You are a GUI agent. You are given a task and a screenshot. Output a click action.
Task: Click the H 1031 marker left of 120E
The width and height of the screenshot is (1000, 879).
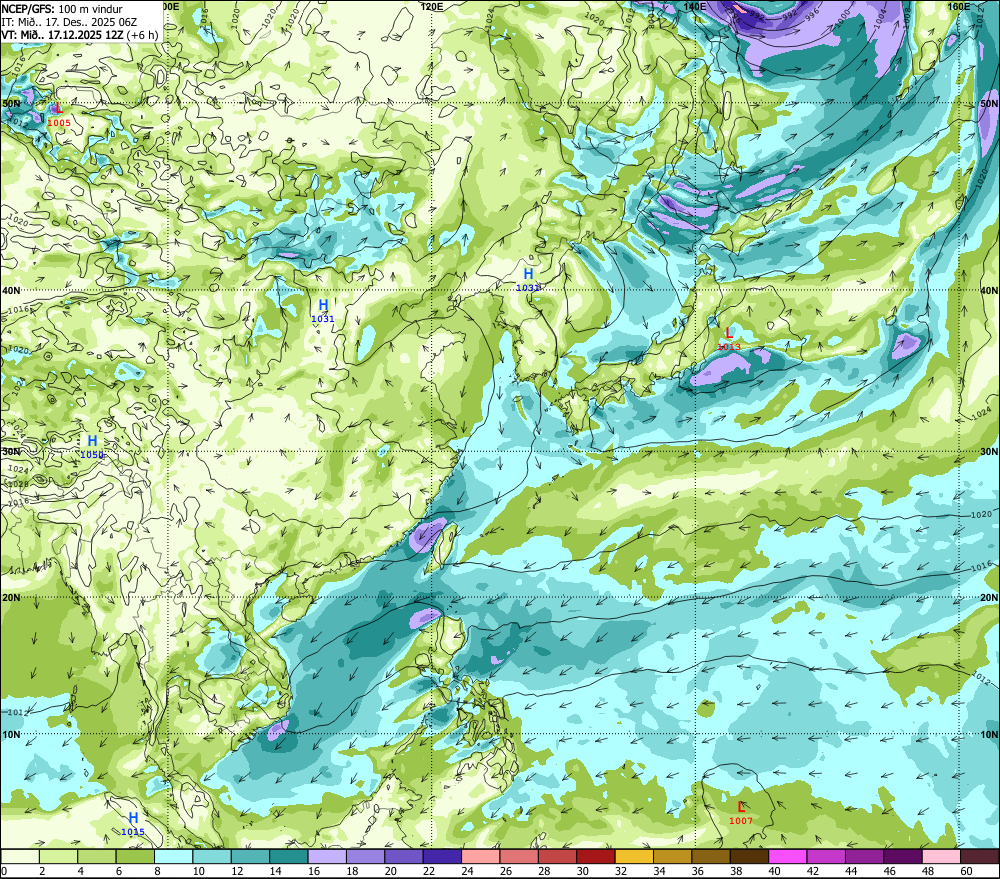[x=323, y=305]
